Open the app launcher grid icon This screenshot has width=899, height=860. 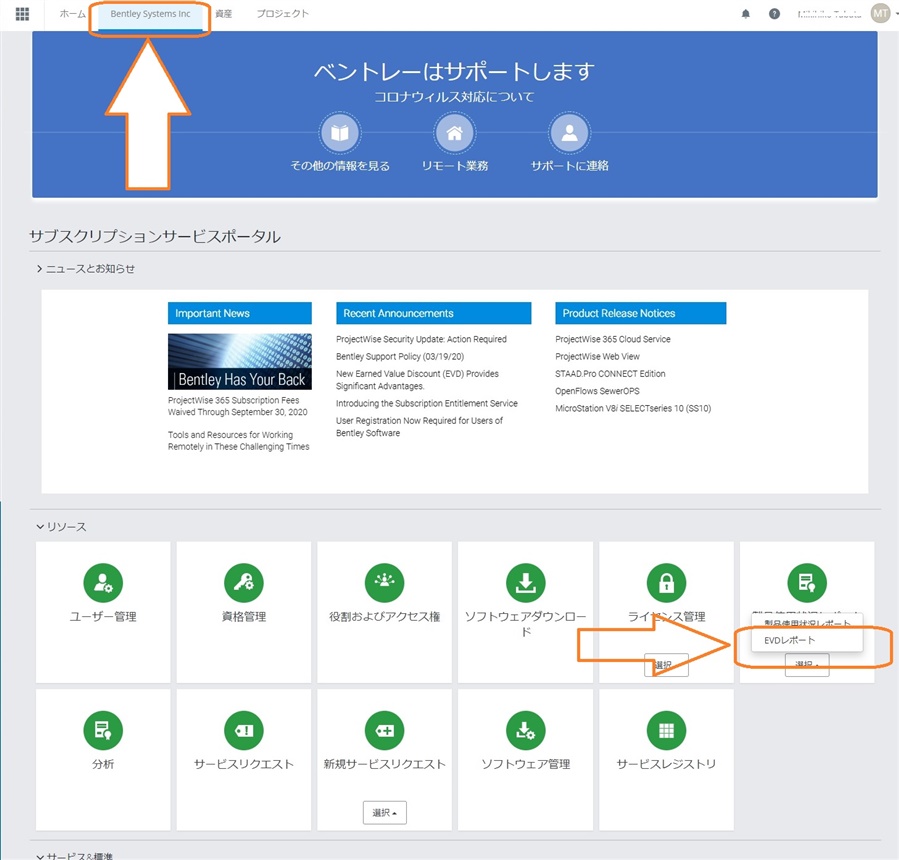click(x=22, y=13)
